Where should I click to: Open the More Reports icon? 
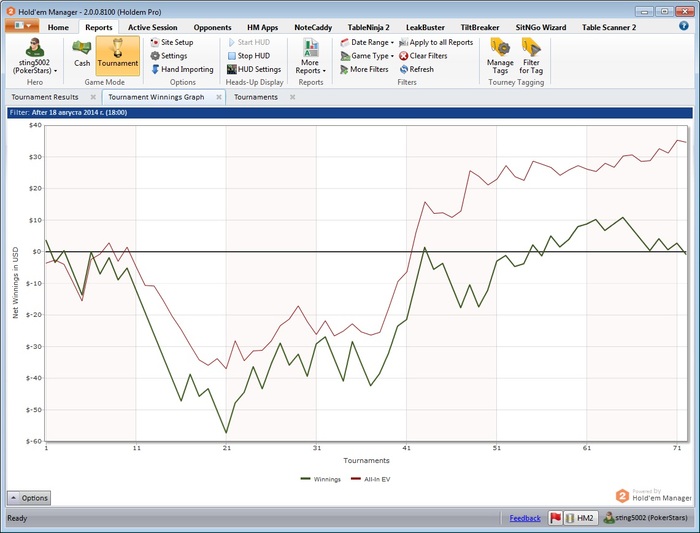click(311, 47)
